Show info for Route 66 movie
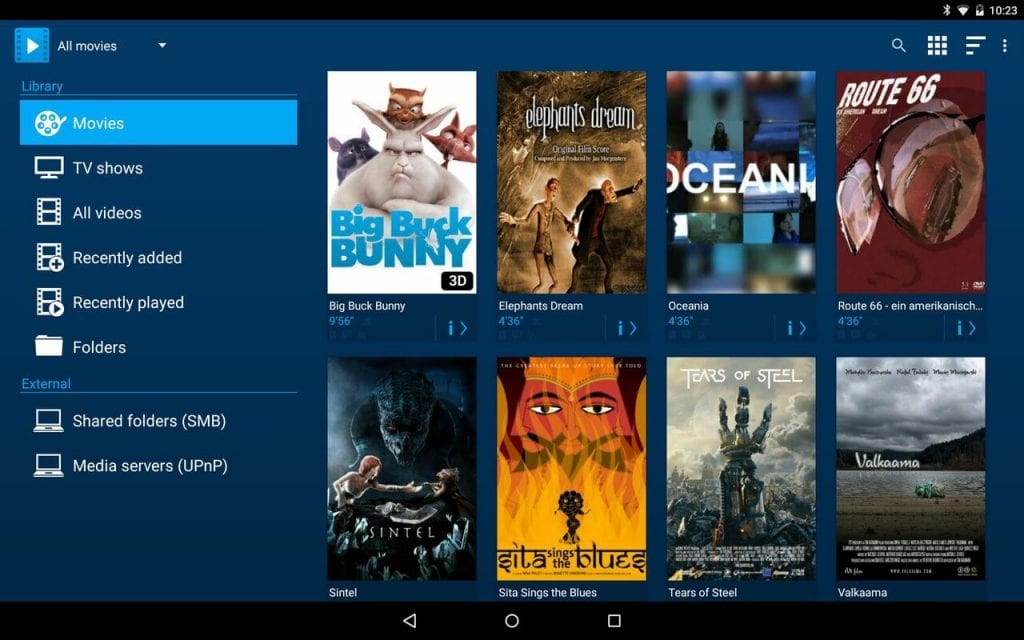The width and height of the screenshot is (1024, 640). coord(961,328)
